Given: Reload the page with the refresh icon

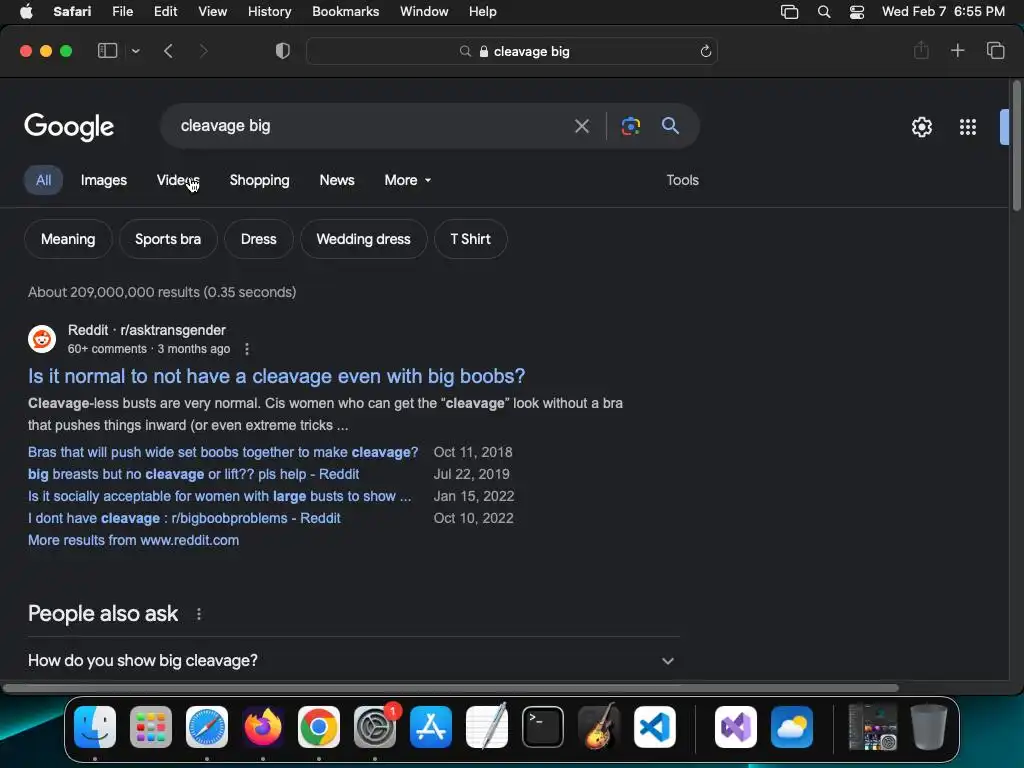Looking at the screenshot, I should [705, 51].
